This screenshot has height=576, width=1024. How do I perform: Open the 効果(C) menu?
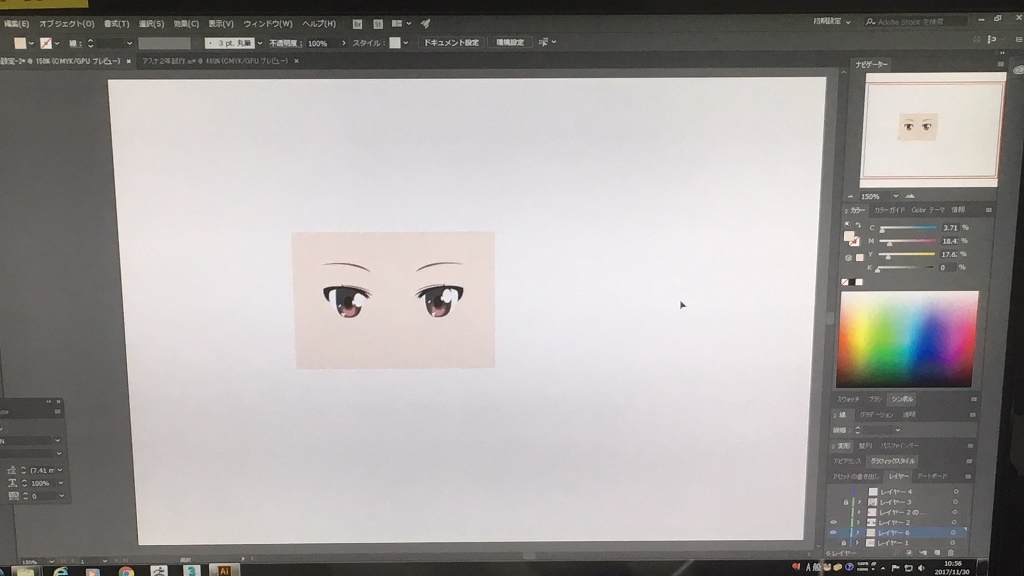click(x=185, y=23)
